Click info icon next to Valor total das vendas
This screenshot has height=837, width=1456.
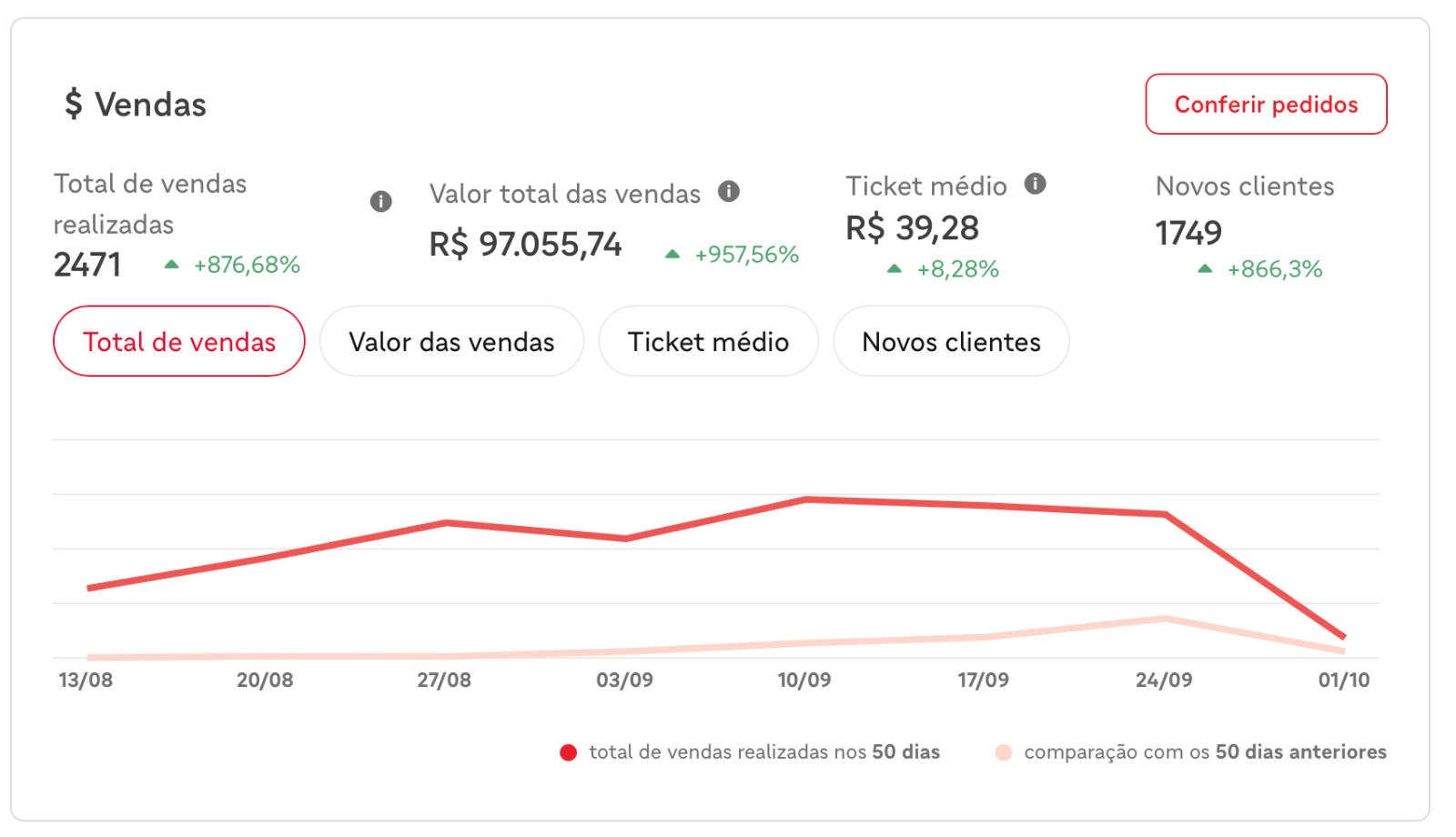729,191
